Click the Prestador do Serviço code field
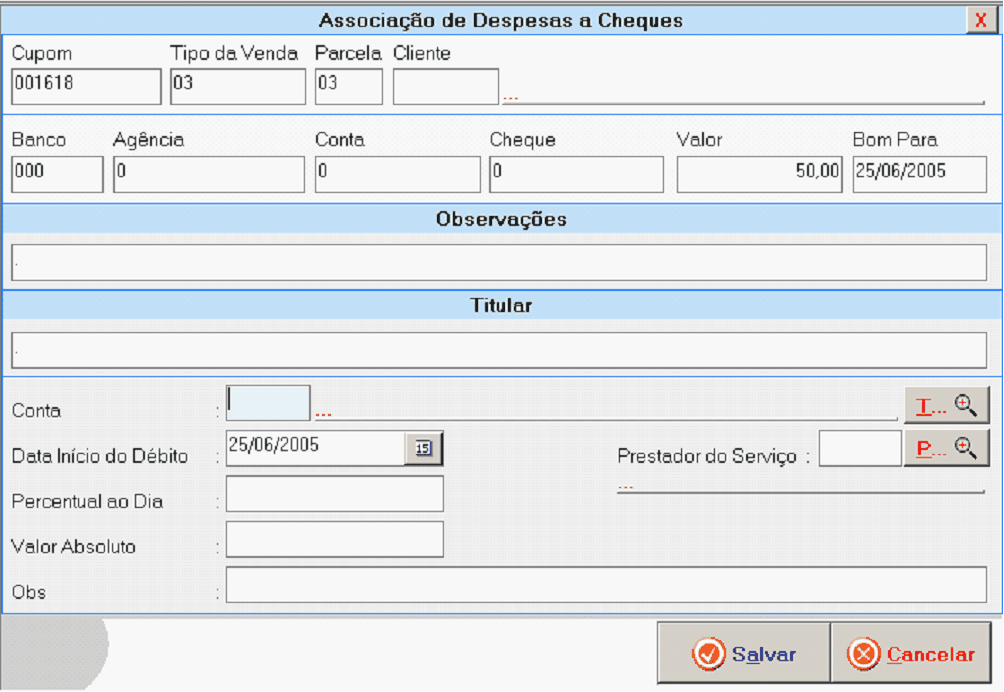 click(859, 449)
